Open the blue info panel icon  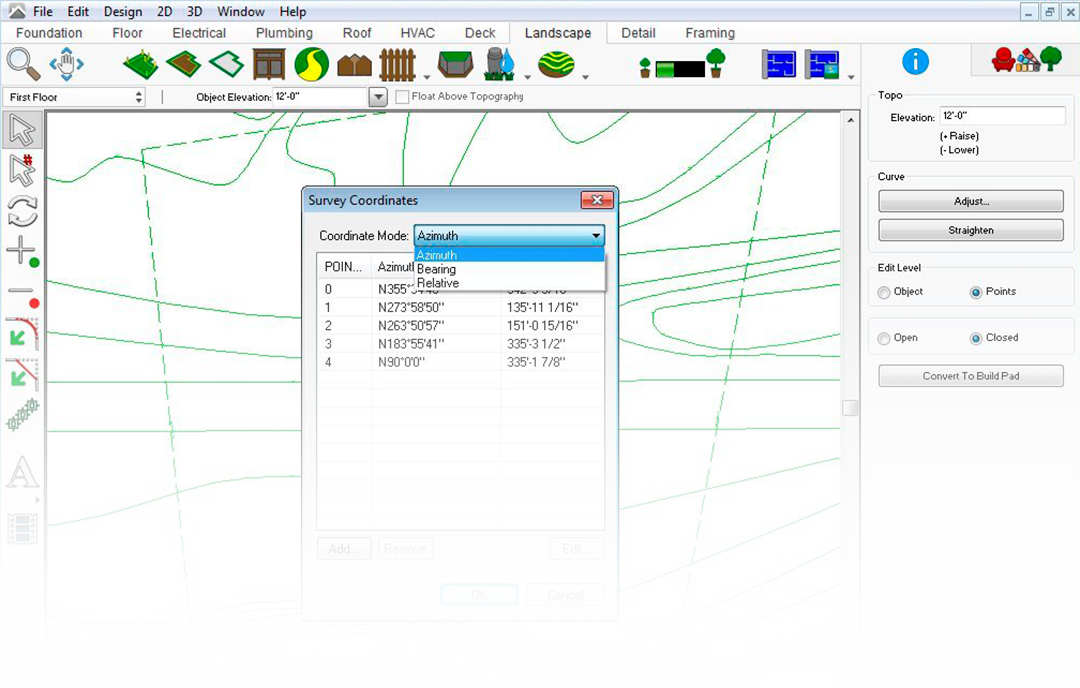(x=915, y=61)
